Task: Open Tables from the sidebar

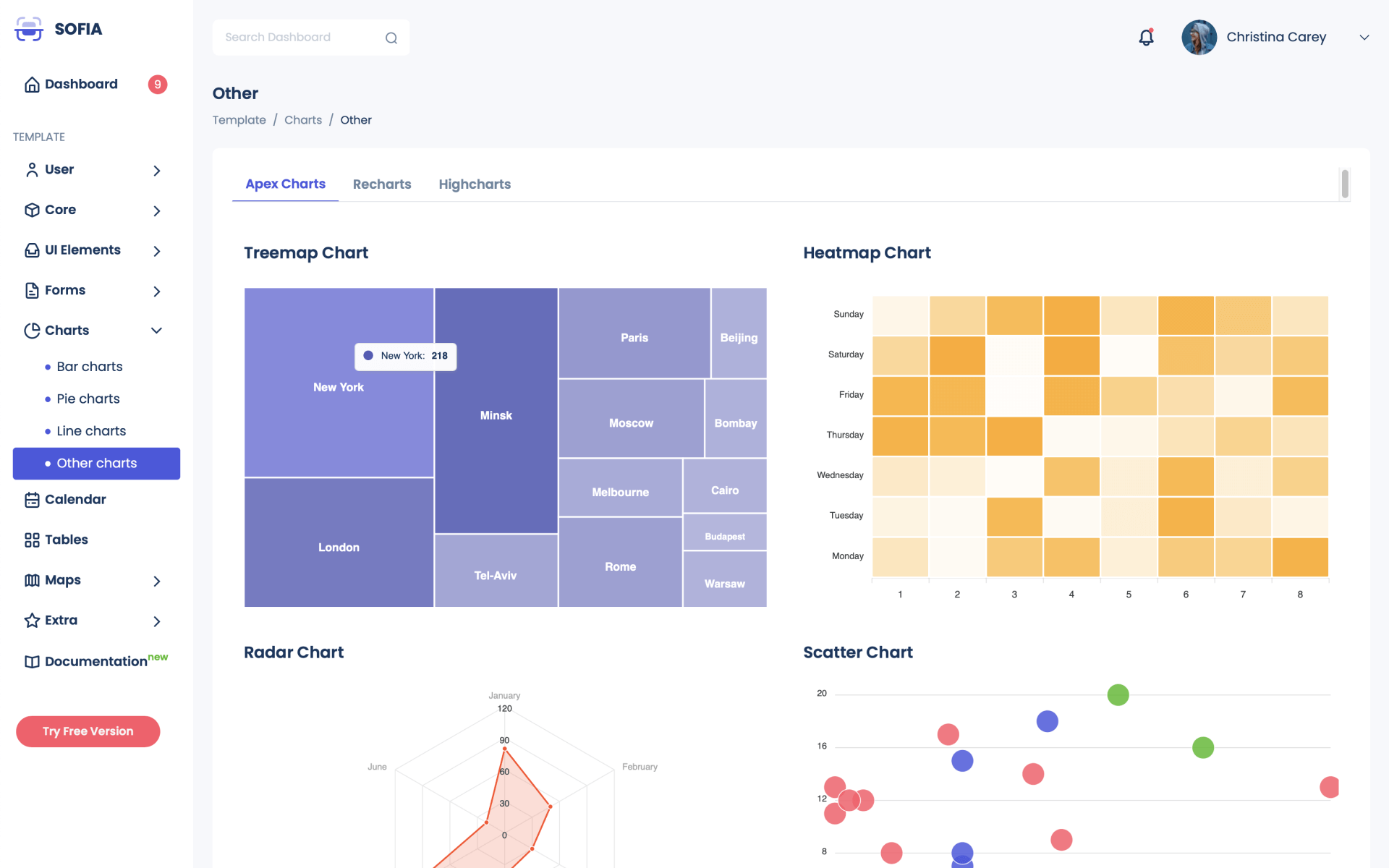Action: click(x=66, y=540)
